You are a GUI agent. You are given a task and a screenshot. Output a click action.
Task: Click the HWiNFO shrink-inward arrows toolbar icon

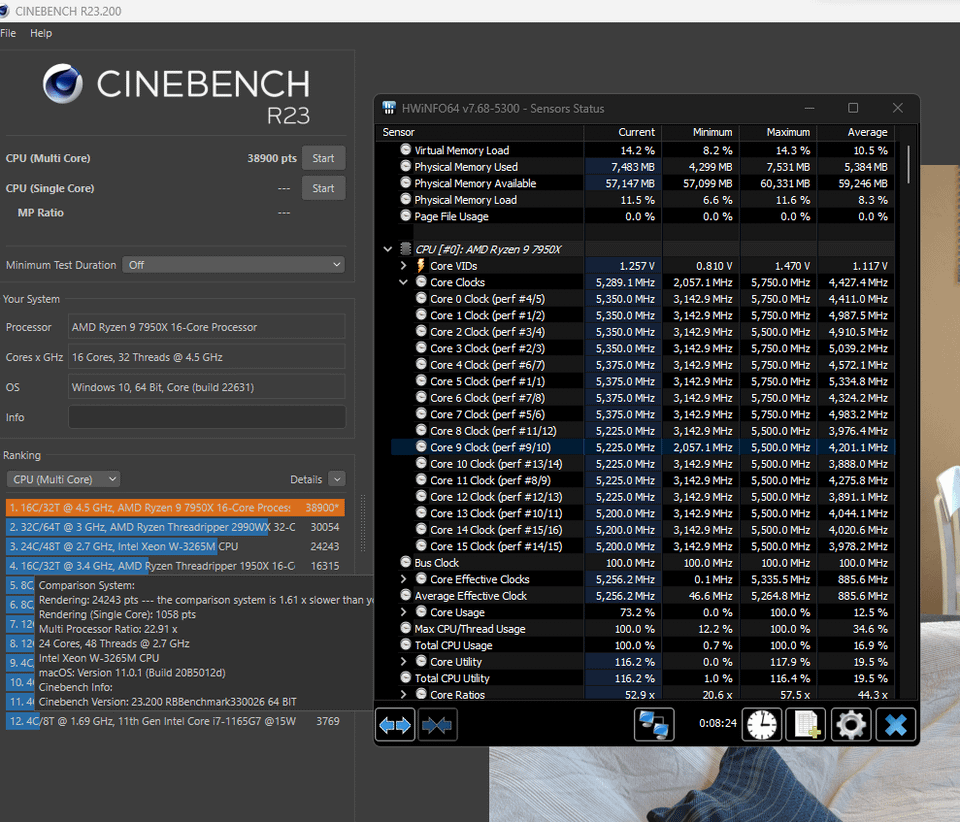tap(437, 725)
